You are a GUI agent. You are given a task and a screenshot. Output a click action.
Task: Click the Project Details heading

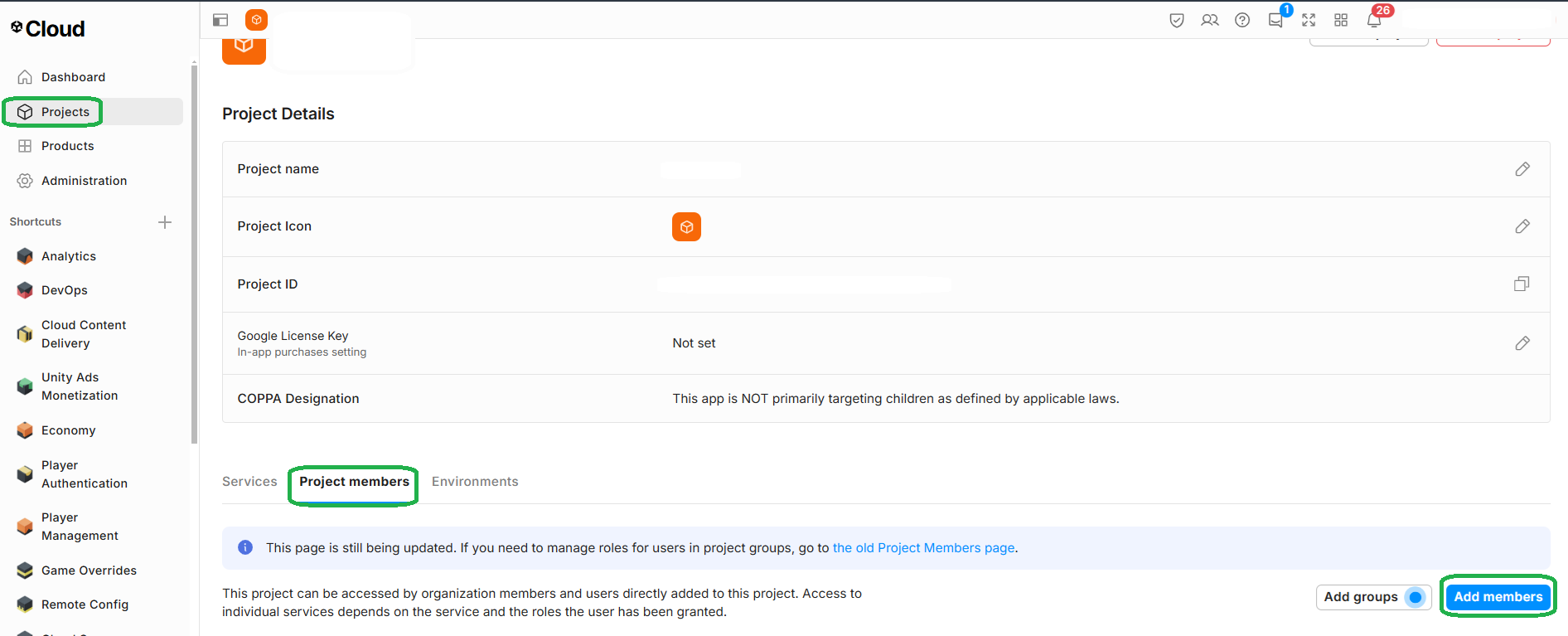tap(278, 114)
